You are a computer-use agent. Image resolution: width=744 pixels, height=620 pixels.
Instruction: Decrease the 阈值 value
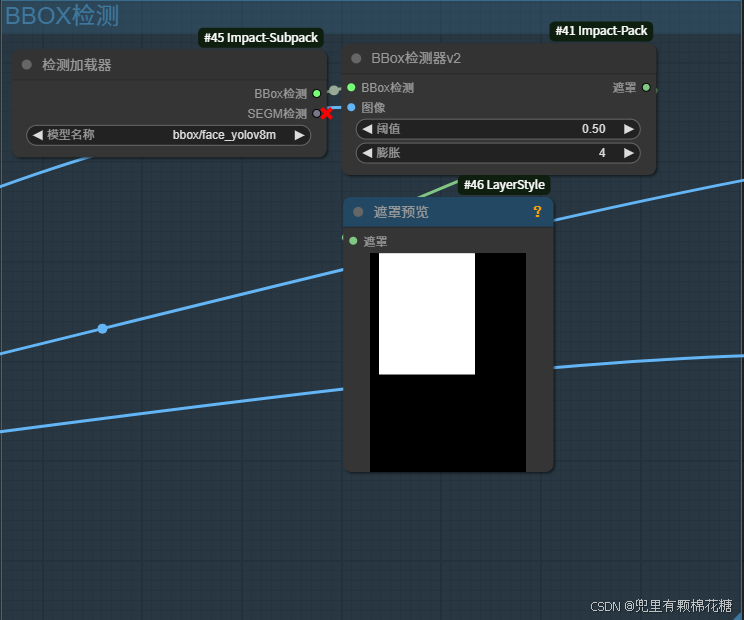(x=367, y=129)
